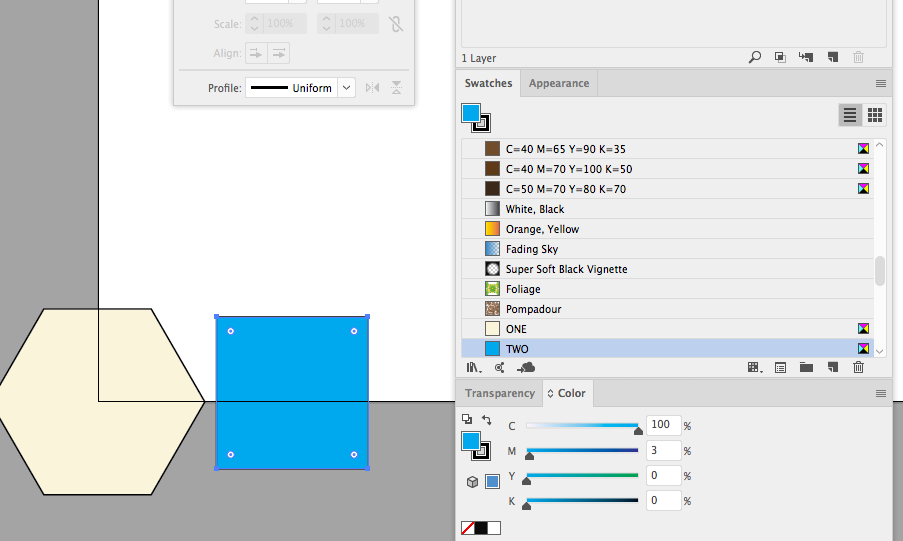Click the Swatch Options icon

[780, 368]
